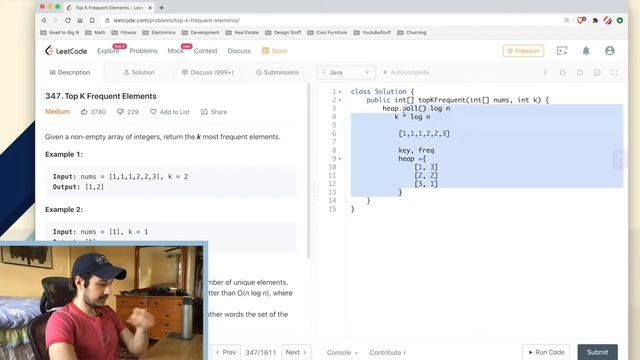Image resolution: width=640 pixels, height=360 pixels.
Task: Go to Prev problem
Action: tap(226, 352)
